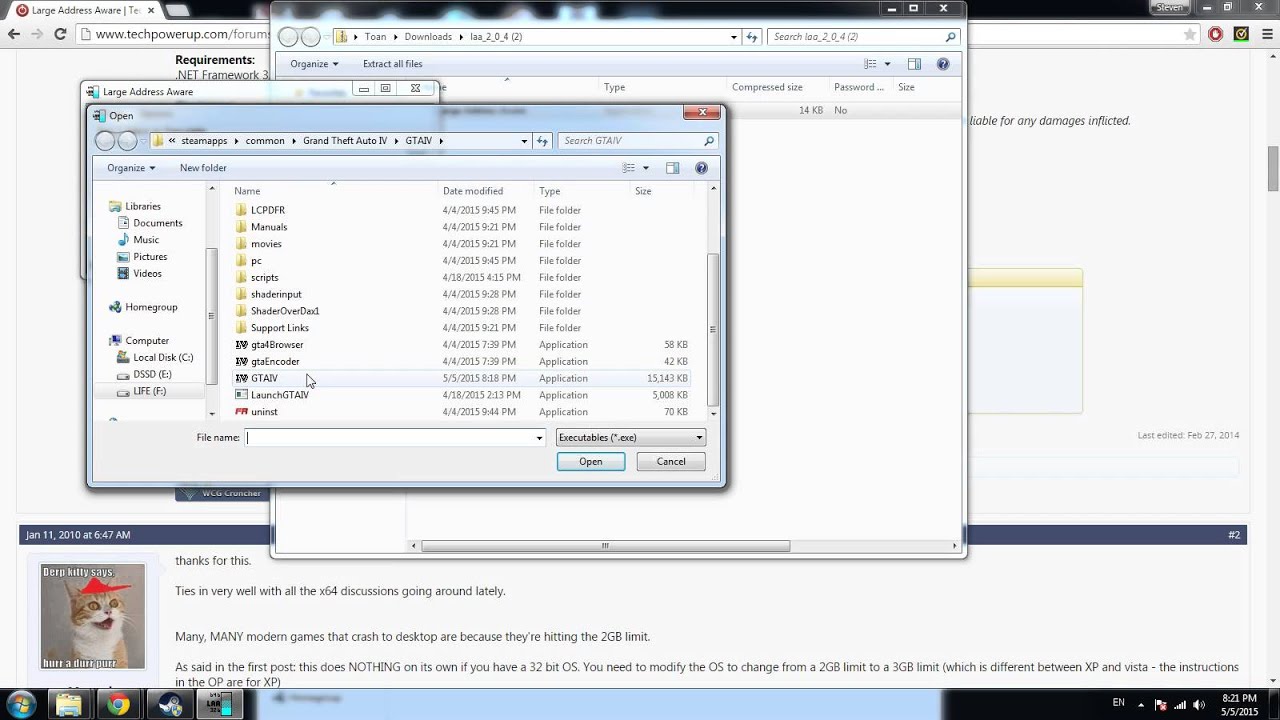Click refresh icon beside Open dialog address bar
Viewport: 1280px width, 720px height.
[x=543, y=141]
